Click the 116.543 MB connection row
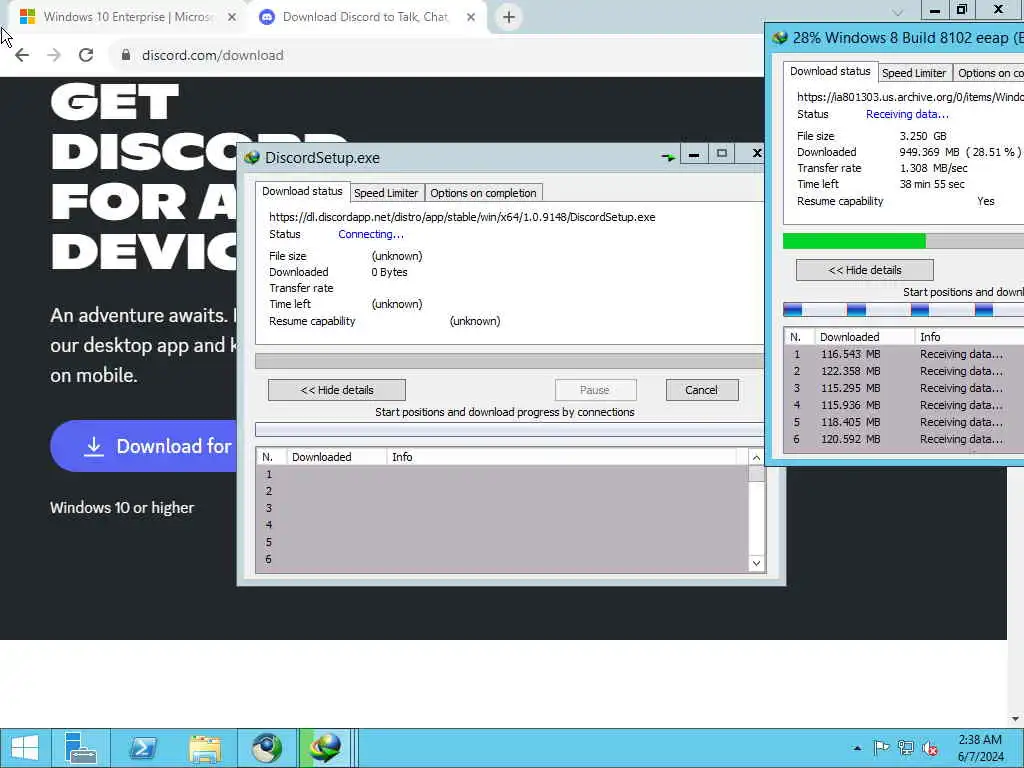Viewport: 1024px width, 768px height. 904,354
